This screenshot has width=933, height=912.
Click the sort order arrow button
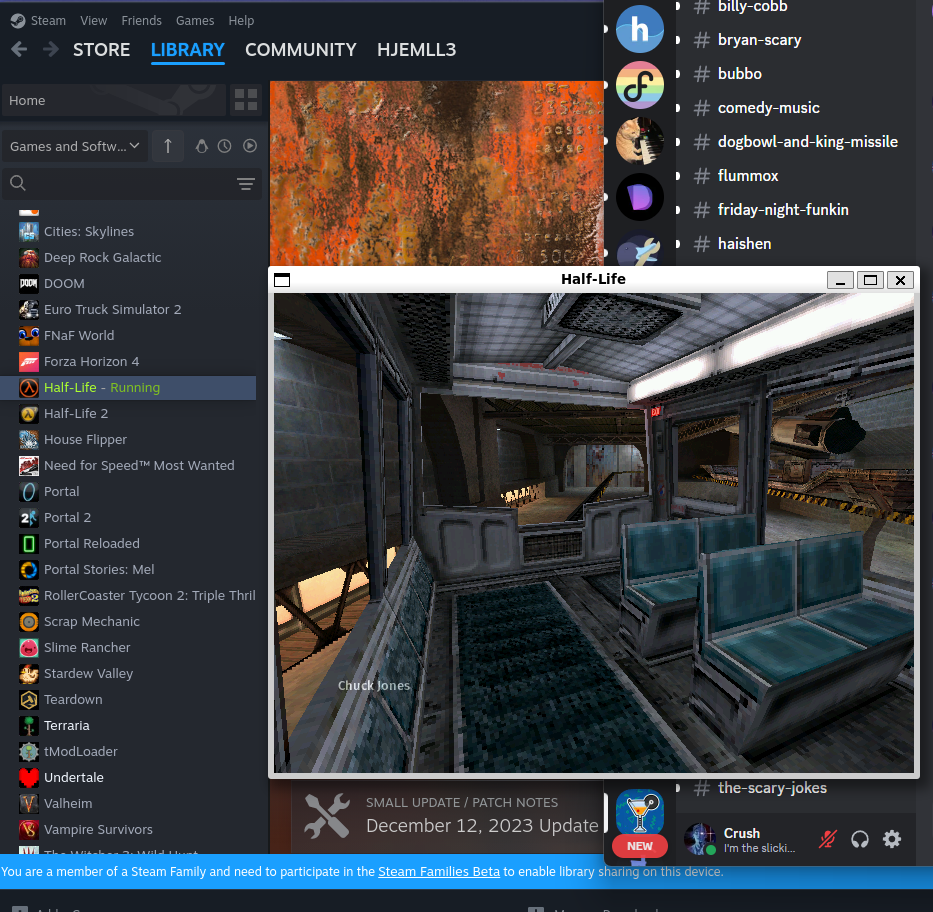pos(168,146)
